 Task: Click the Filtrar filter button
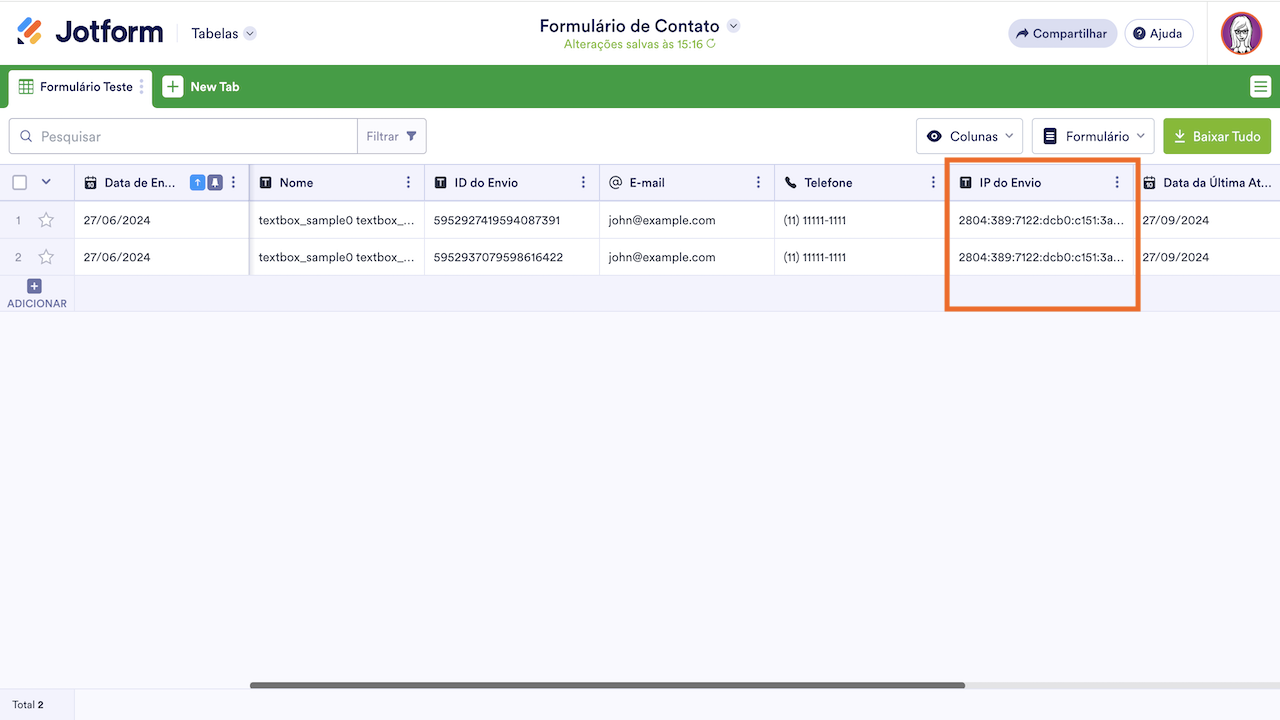[x=392, y=136]
